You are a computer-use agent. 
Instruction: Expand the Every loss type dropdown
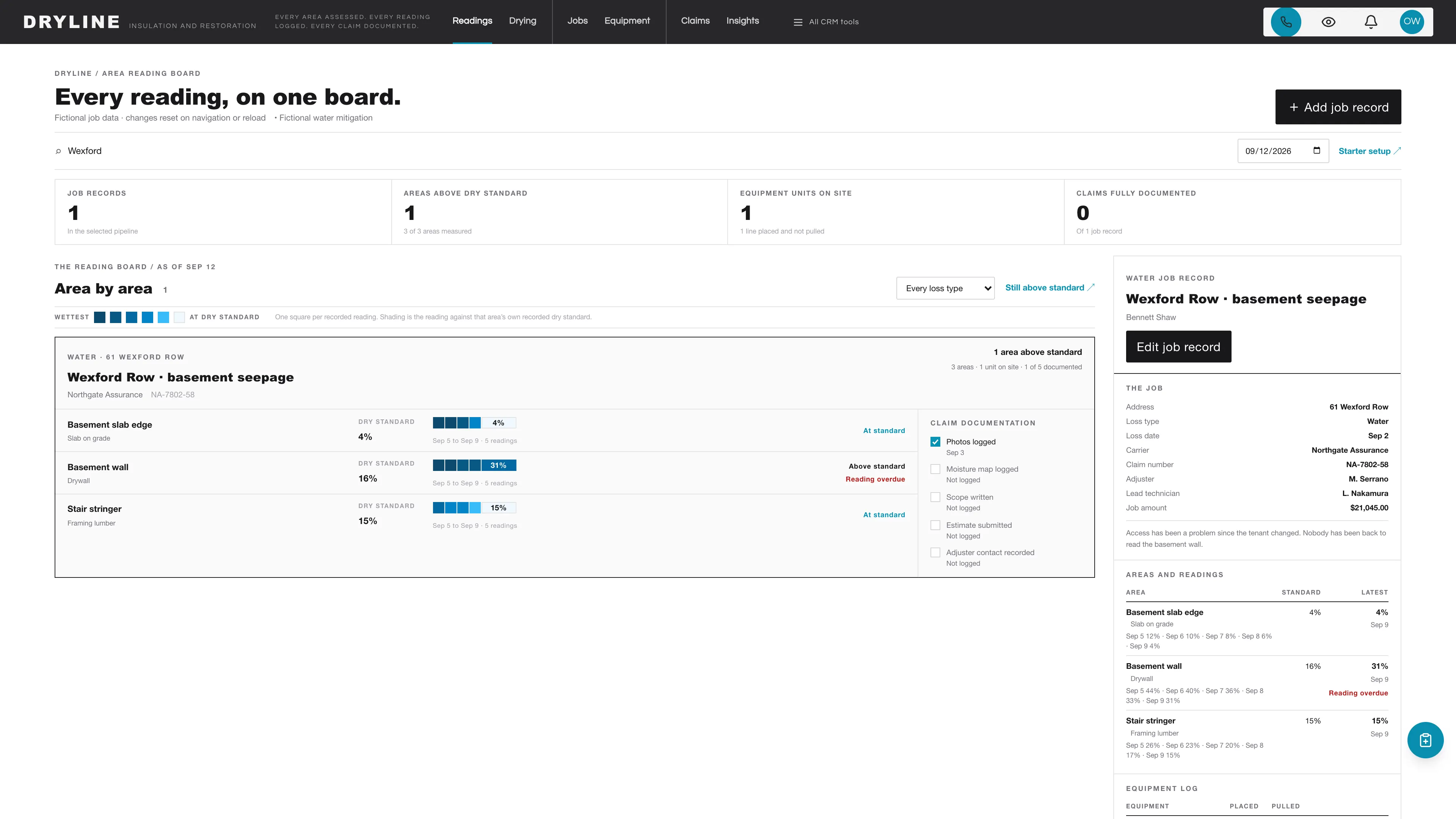[945, 288]
